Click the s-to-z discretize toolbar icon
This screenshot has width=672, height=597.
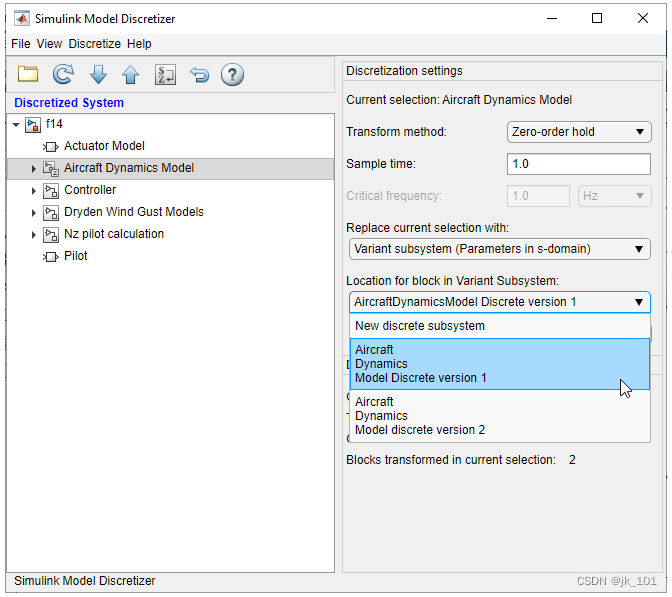(x=165, y=74)
